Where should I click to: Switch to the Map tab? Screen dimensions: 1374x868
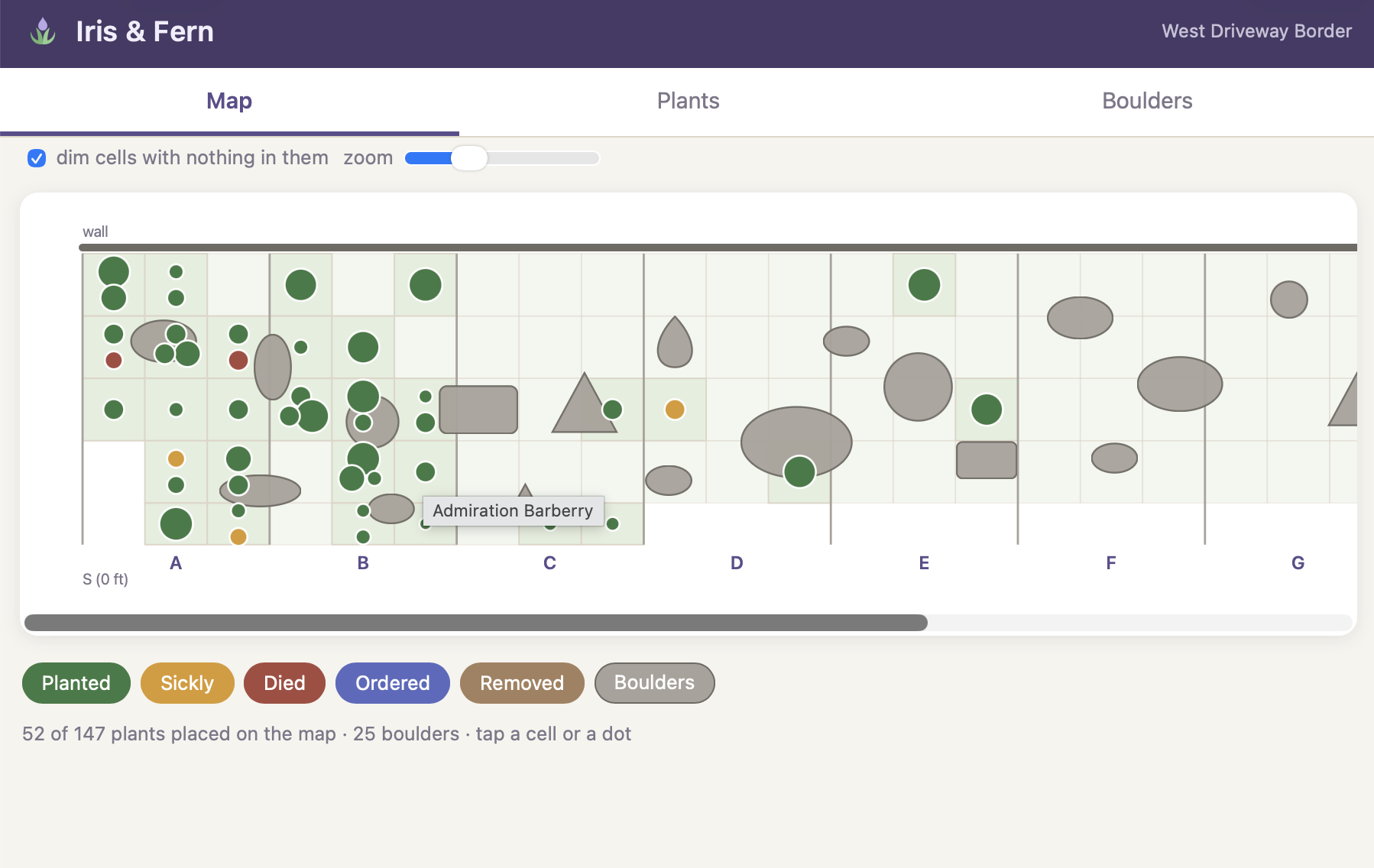tap(229, 101)
